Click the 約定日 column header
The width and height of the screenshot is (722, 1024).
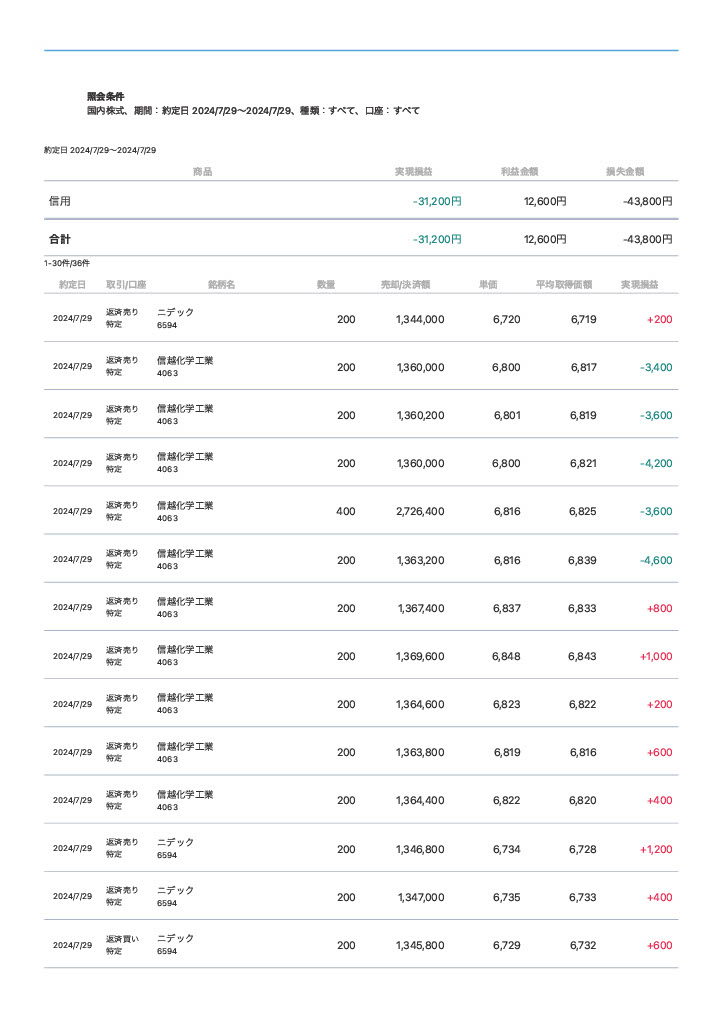(x=72, y=285)
